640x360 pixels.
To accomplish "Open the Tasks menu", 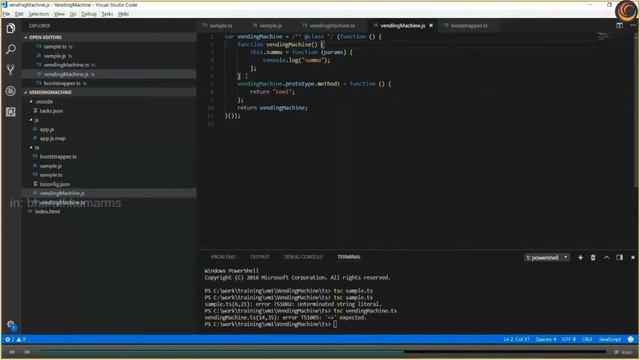I will click(x=107, y=14).
